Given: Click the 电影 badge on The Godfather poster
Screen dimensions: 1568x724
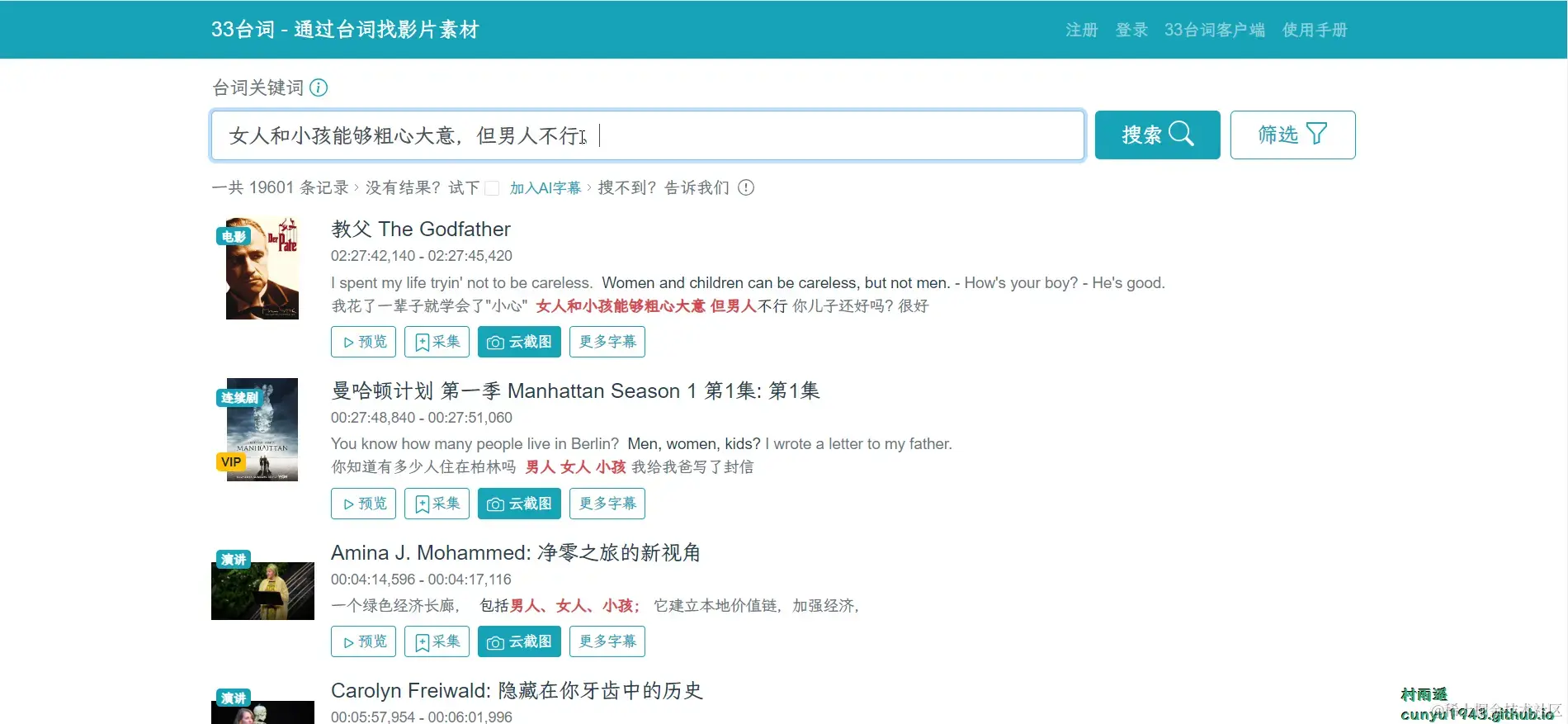Looking at the screenshot, I should coord(234,236).
